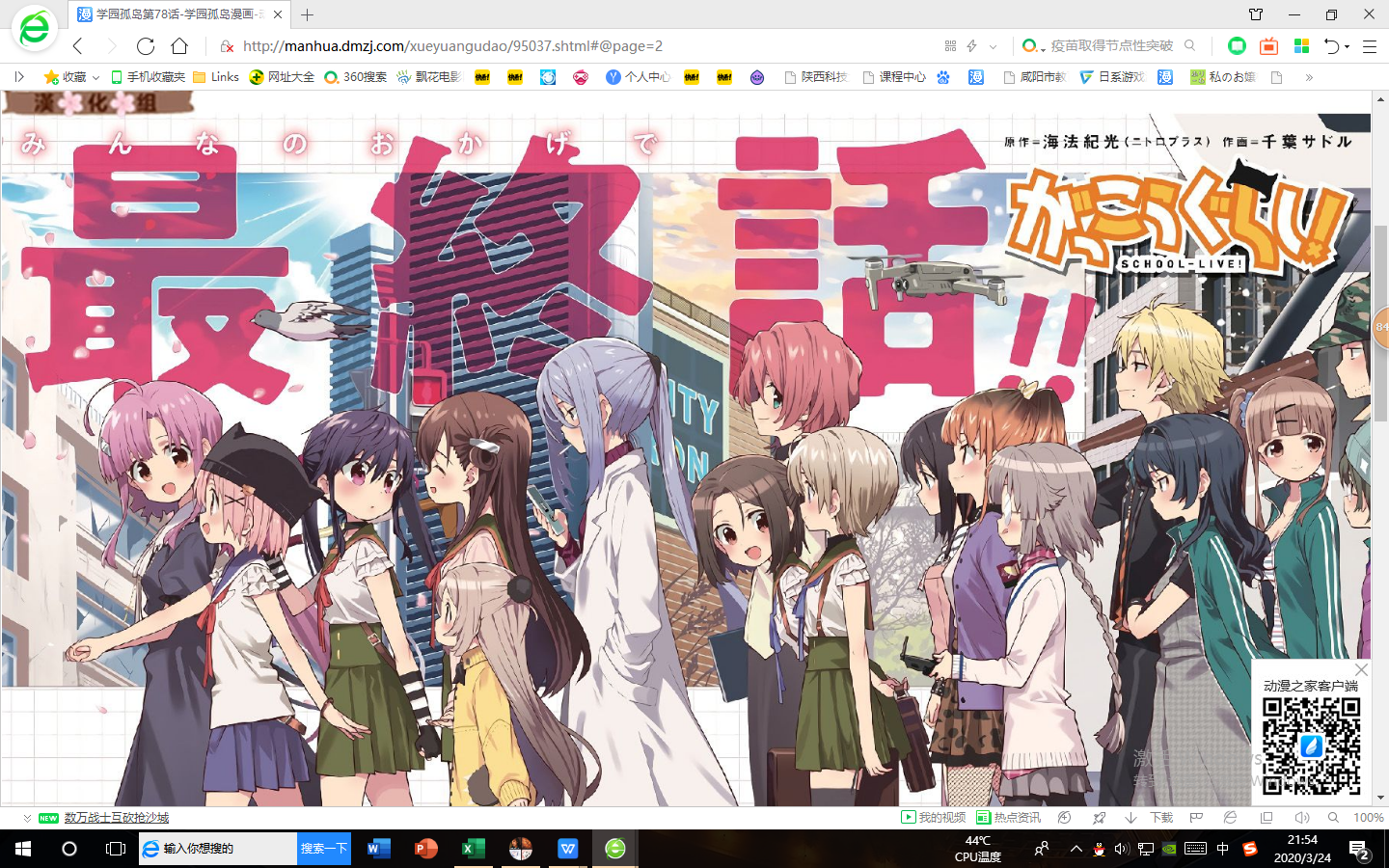
Task: Toggle the browser sound mute icon
Action: [x=1301, y=818]
